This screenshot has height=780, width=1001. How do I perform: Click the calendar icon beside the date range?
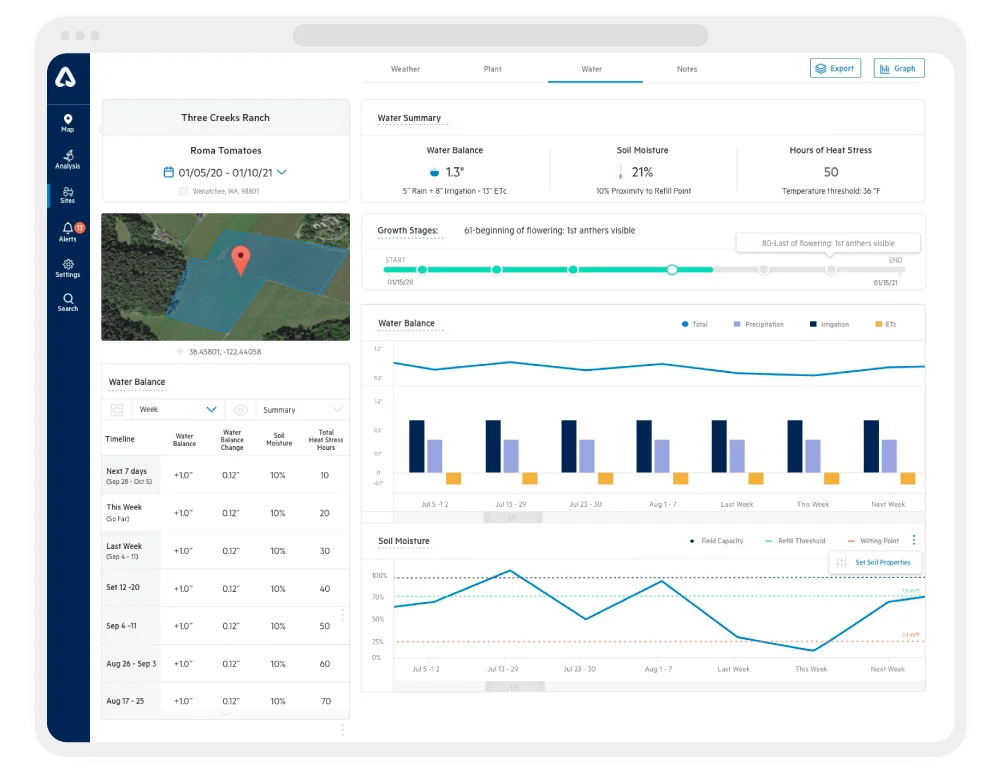(169, 172)
